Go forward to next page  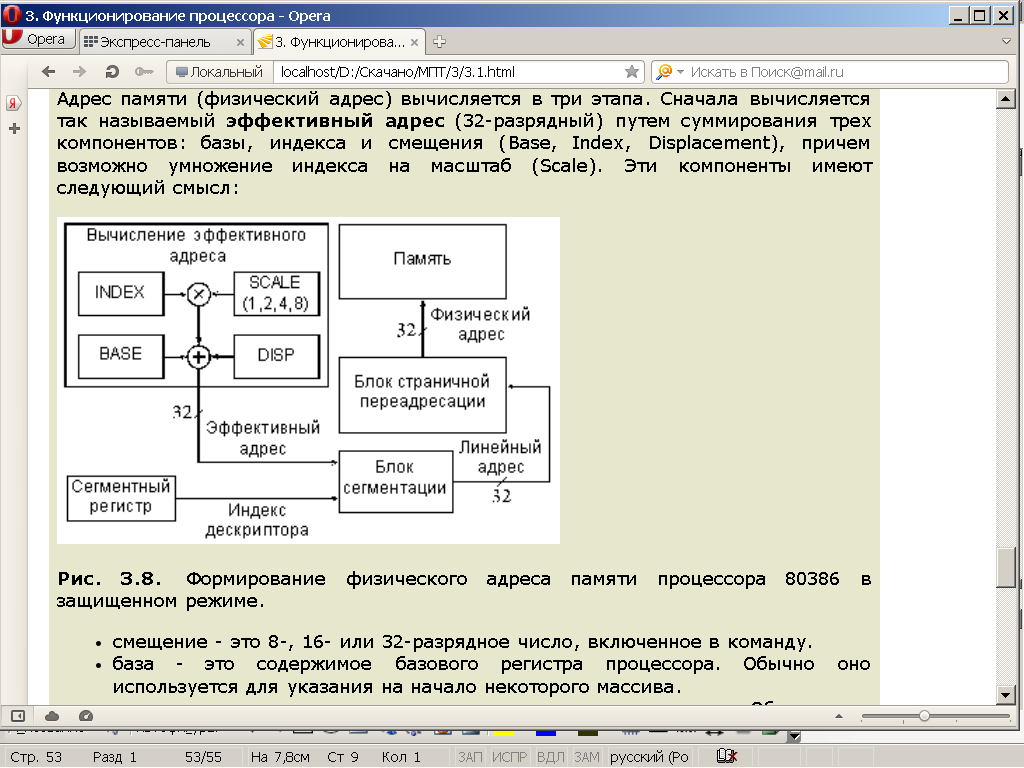point(79,72)
